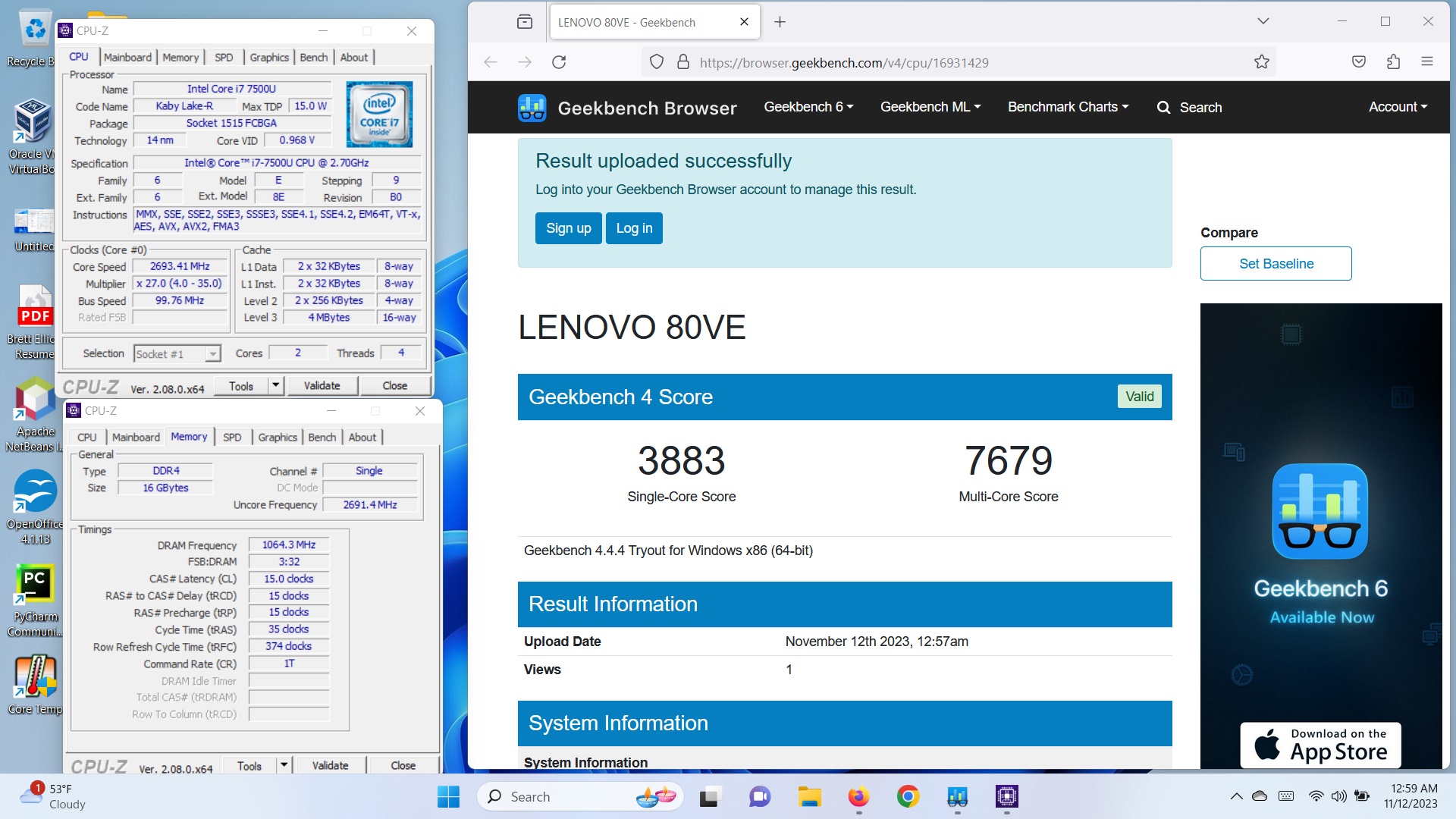Click the Set Baseline button

[x=1276, y=264]
